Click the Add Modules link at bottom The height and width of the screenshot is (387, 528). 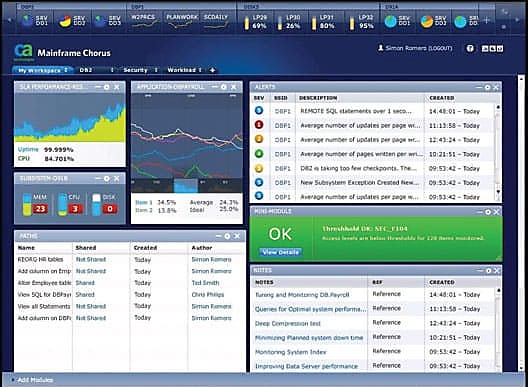[x=35, y=380]
